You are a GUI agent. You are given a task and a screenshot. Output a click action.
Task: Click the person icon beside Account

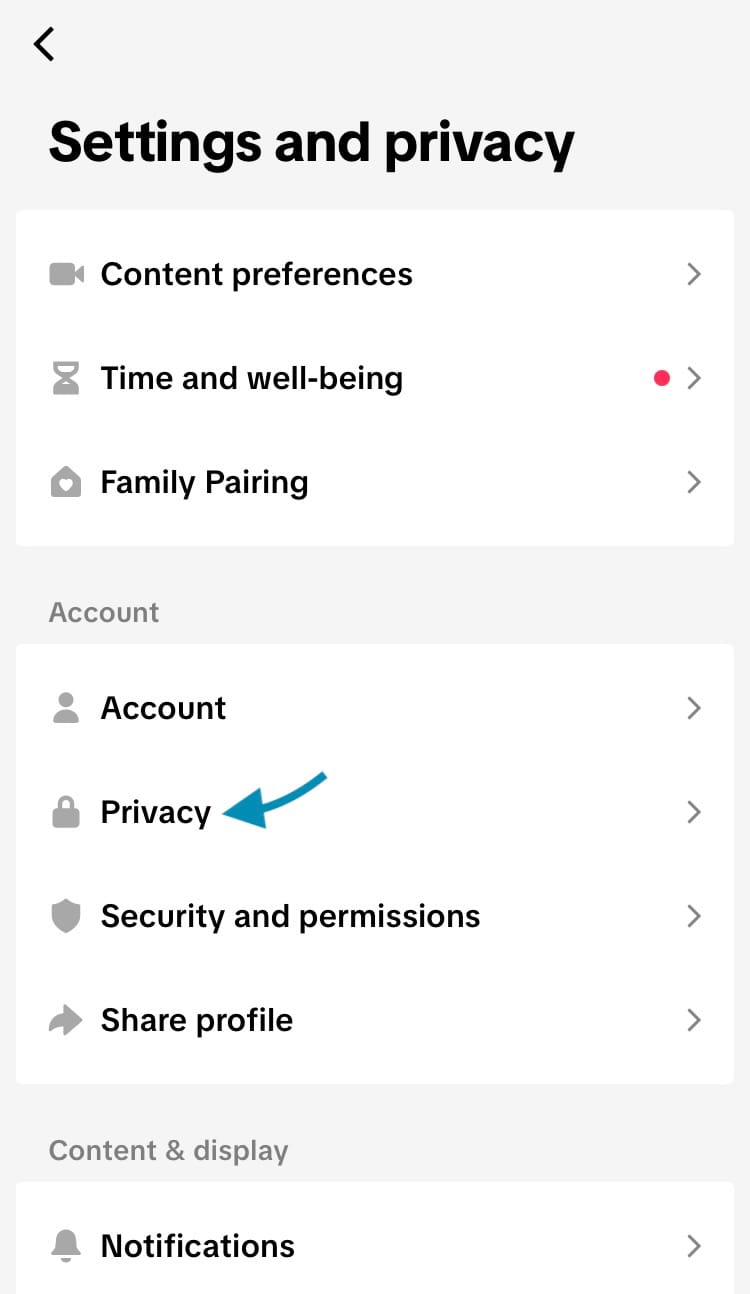coord(66,708)
